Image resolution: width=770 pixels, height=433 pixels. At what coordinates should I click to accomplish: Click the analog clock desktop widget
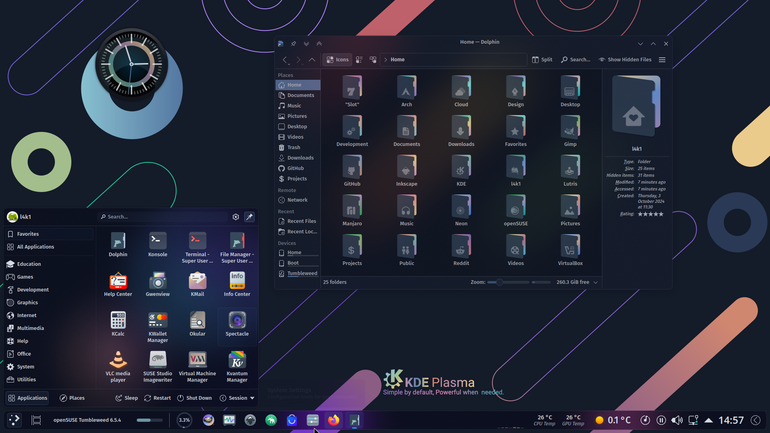tap(131, 64)
